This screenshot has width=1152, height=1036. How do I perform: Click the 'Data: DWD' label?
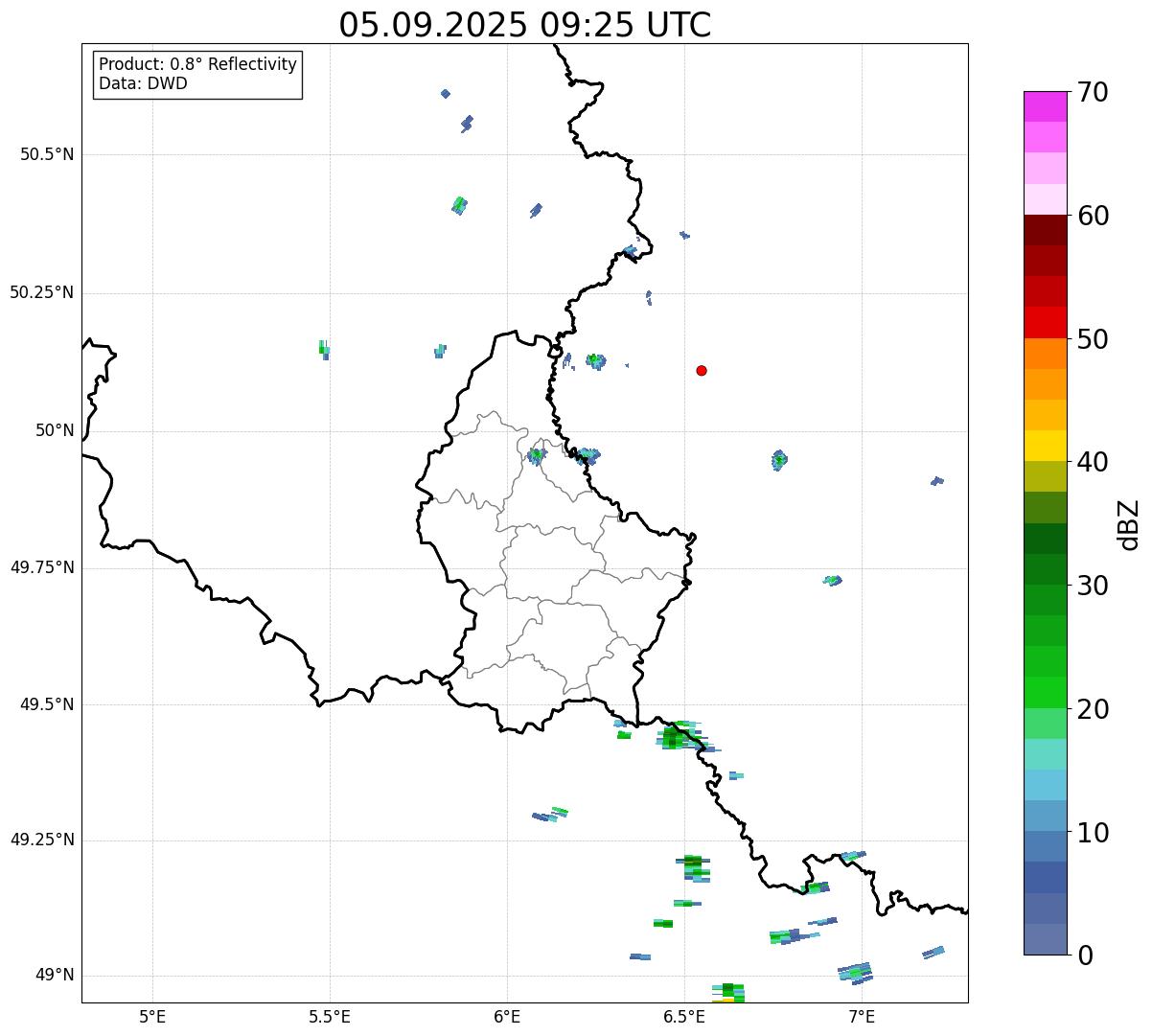click(x=143, y=83)
